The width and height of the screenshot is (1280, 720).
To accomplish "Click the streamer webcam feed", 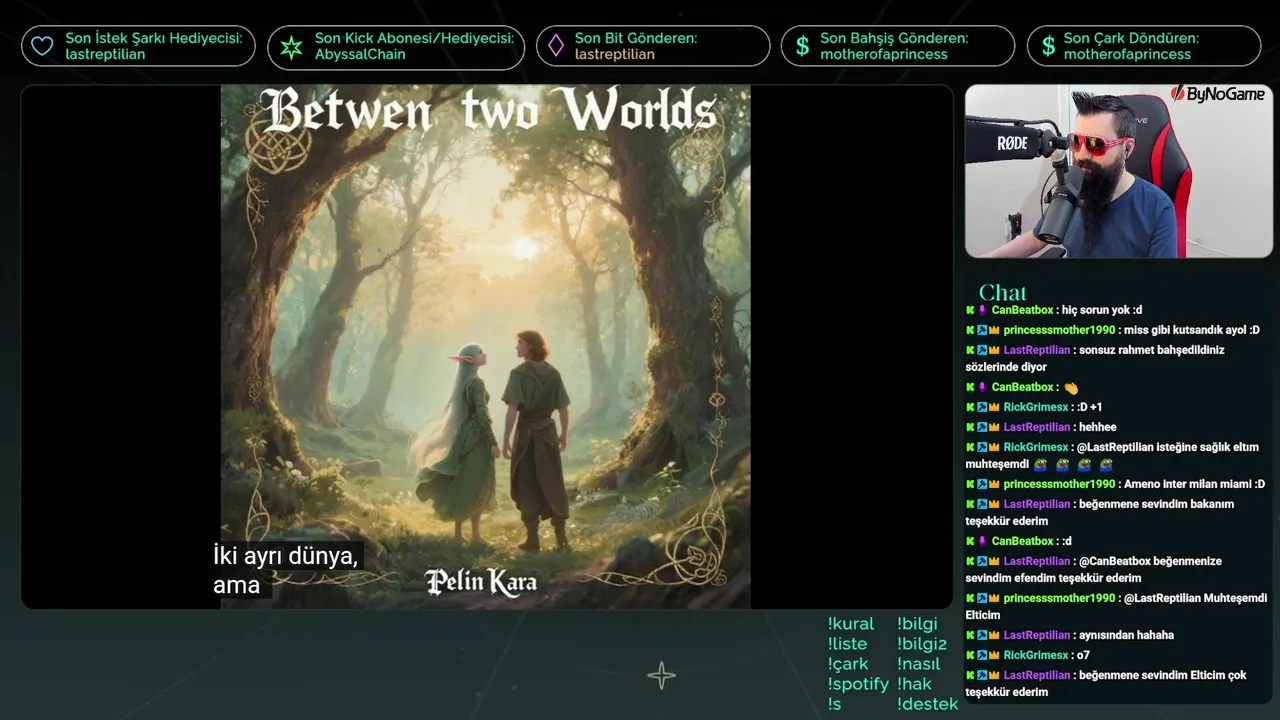I will point(1118,171).
